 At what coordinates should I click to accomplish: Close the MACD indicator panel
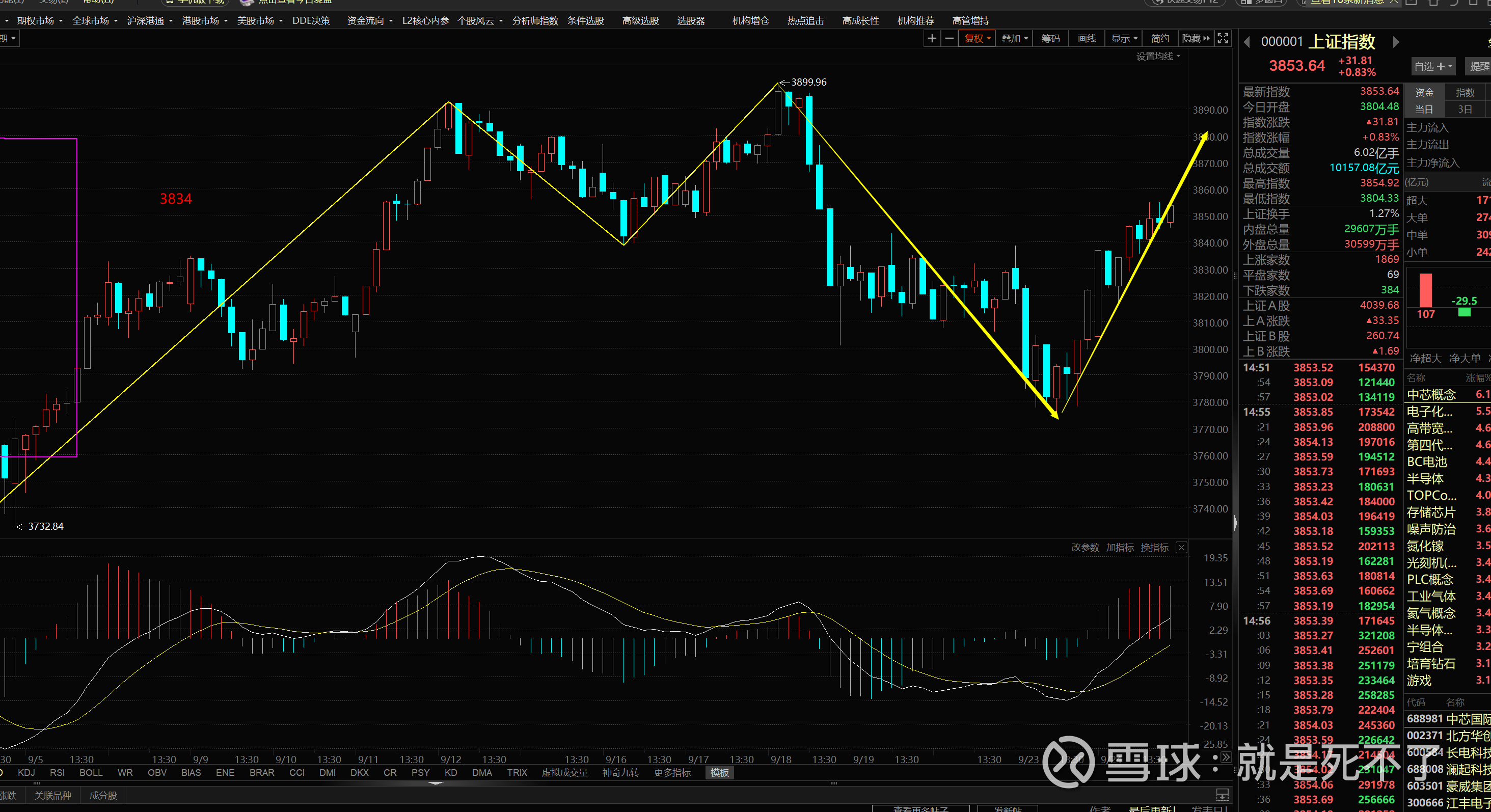pos(1181,548)
